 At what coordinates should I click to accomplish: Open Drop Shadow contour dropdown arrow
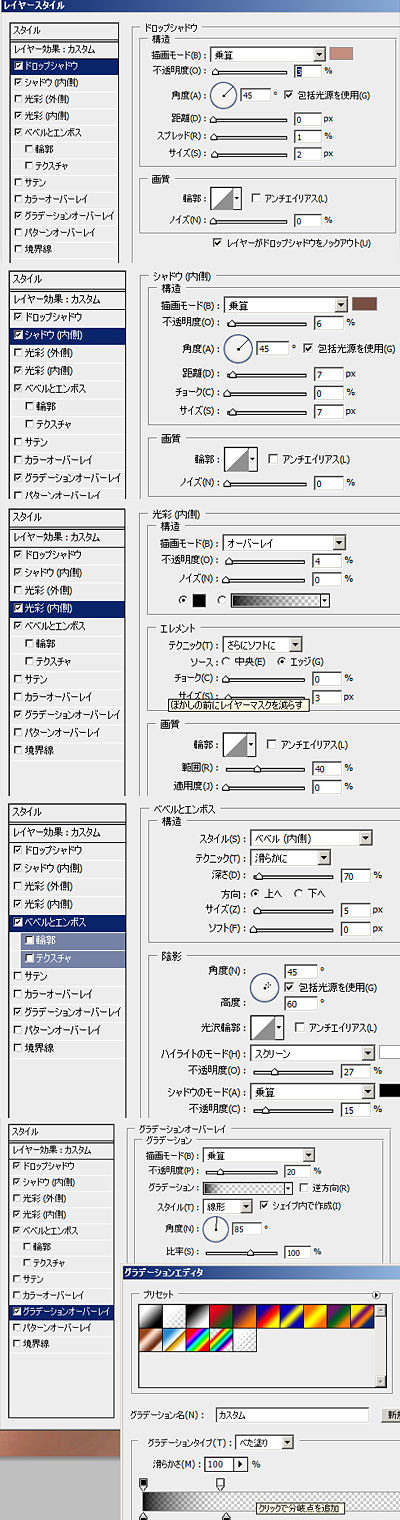pyautogui.click(x=237, y=198)
